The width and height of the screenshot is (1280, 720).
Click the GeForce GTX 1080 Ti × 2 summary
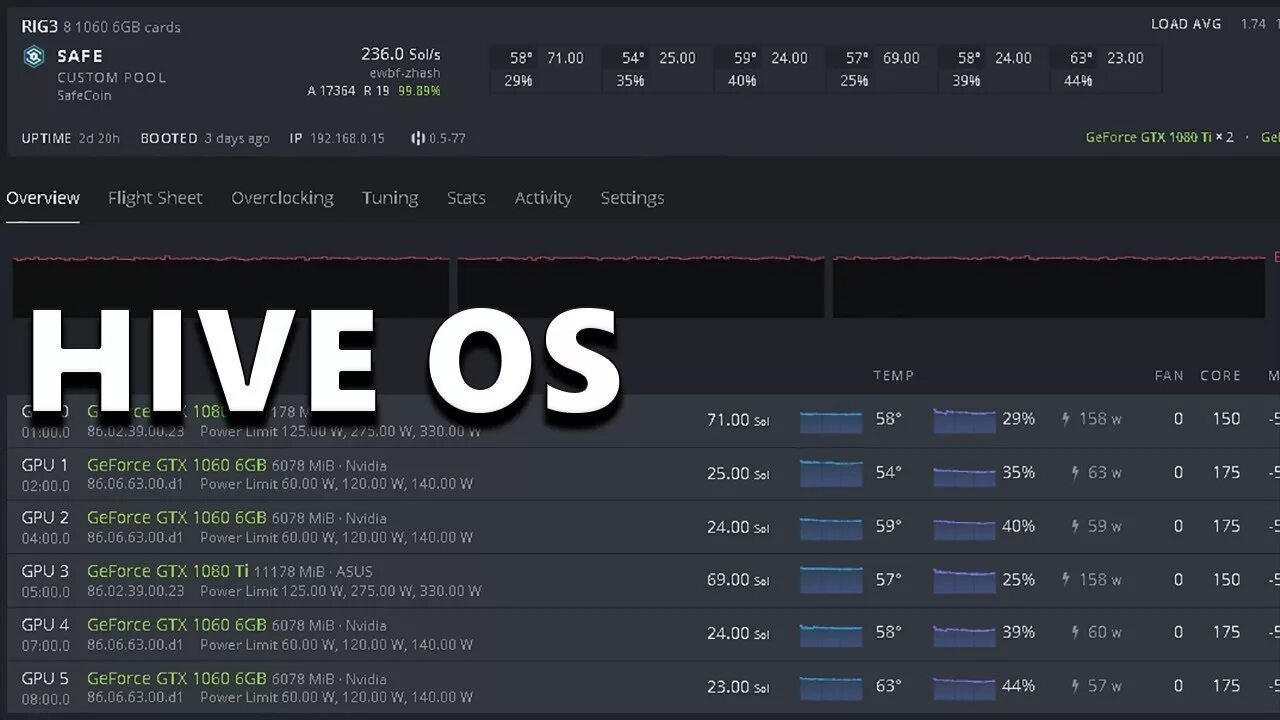1160,137
